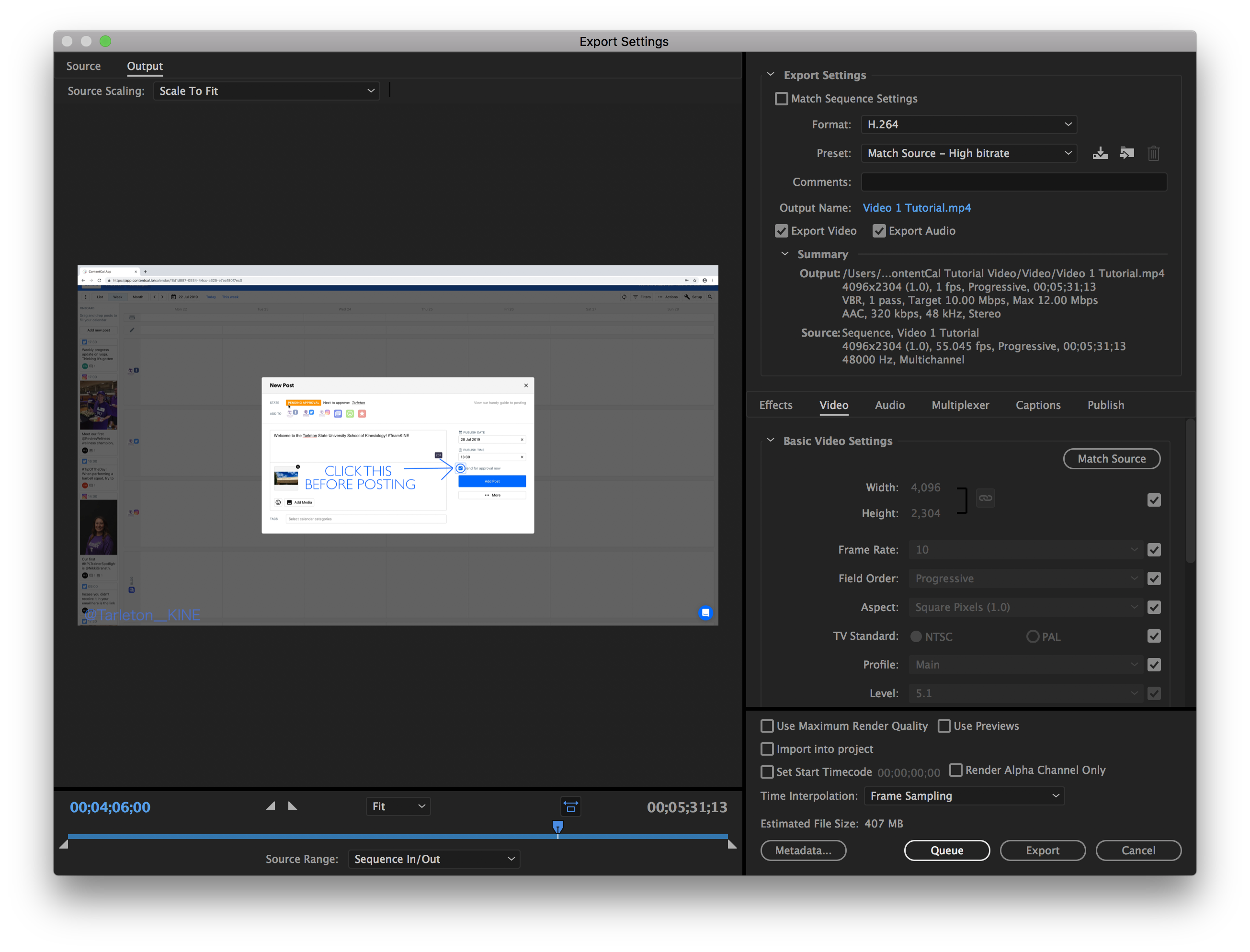Open the Video tab
The height and width of the screenshot is (952, 1250).
(833, 405)
